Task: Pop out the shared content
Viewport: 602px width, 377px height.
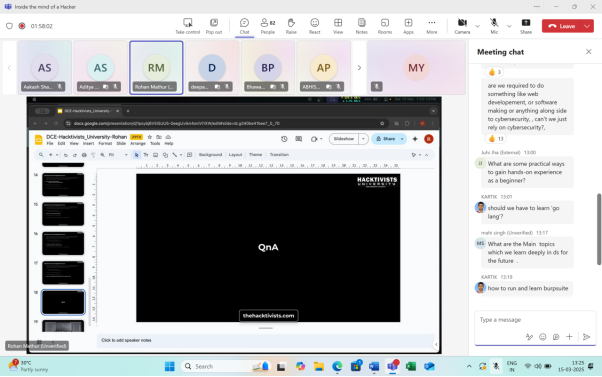Action: point(214,26)
